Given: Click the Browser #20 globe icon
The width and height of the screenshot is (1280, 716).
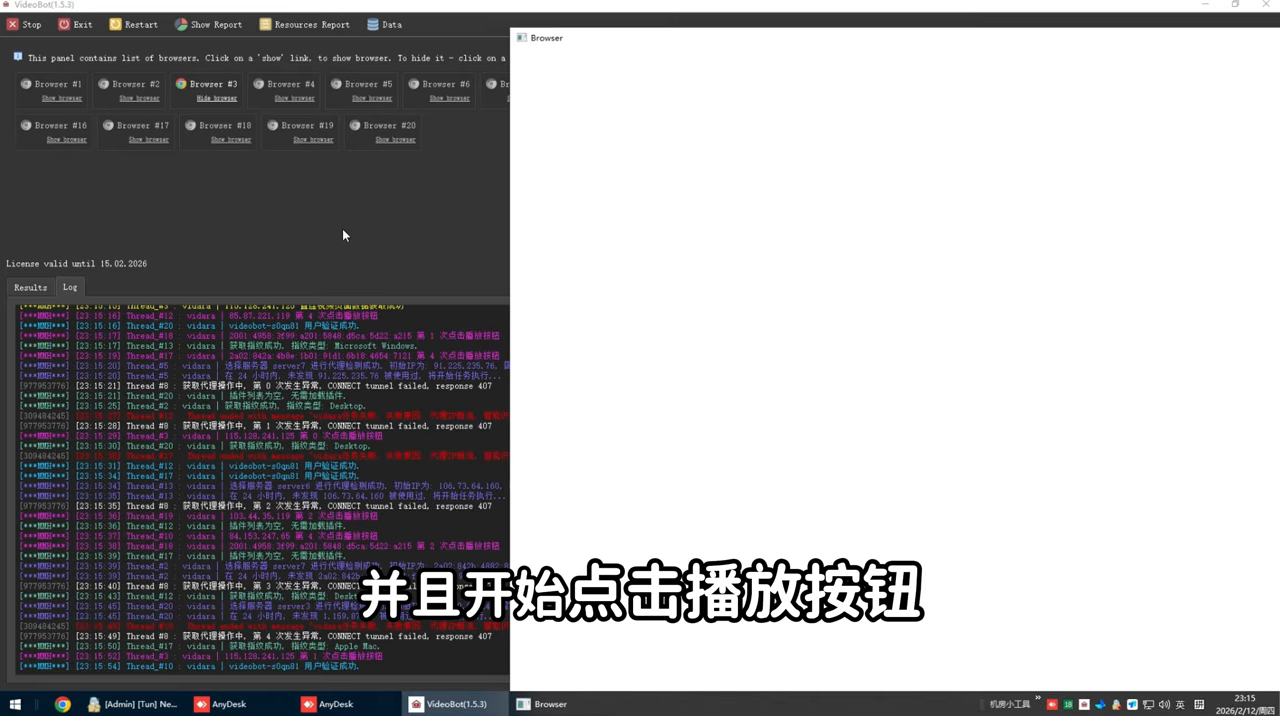Looking at the screenshot, I should [354, 125].
